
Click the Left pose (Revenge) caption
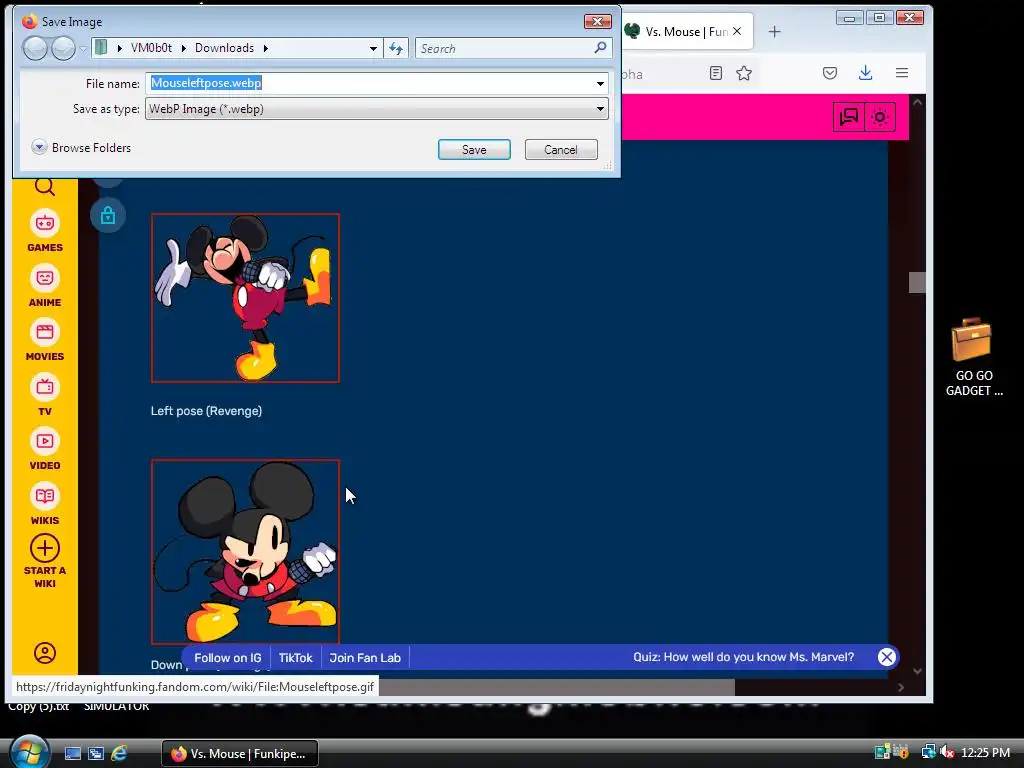[206, 411]
